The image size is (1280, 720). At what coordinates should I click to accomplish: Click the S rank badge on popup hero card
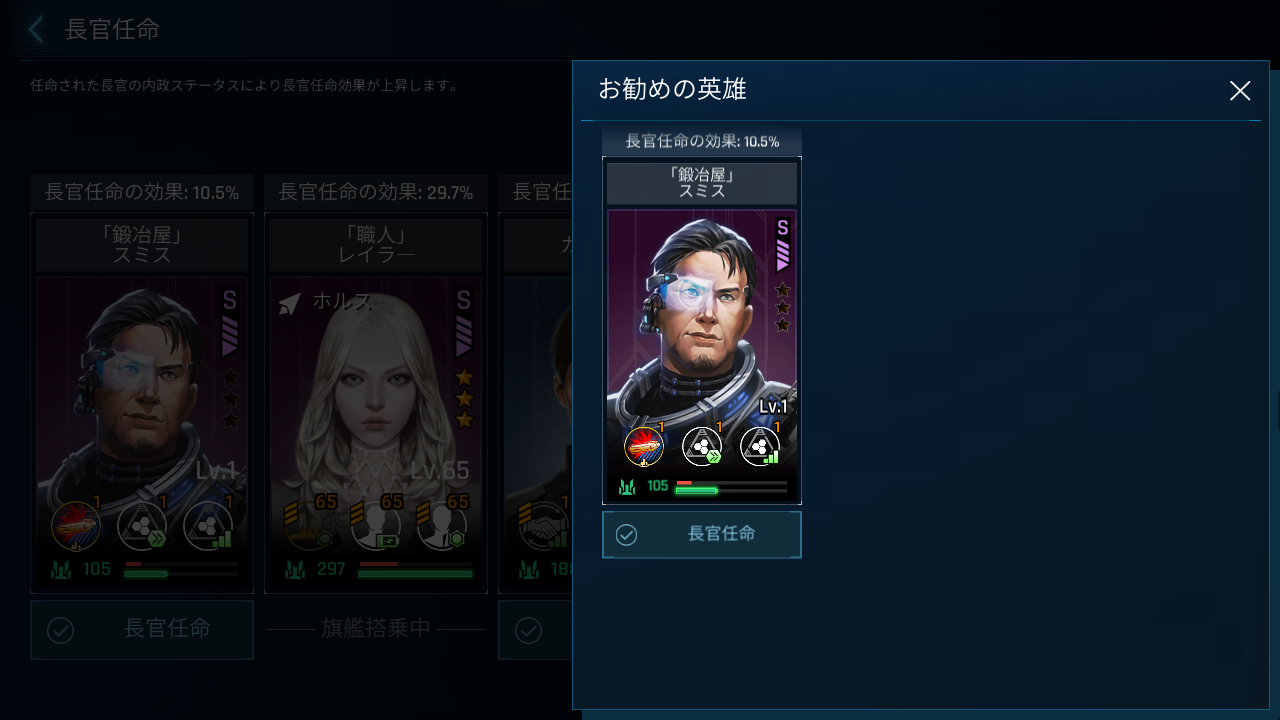click(x=783, y=245)
